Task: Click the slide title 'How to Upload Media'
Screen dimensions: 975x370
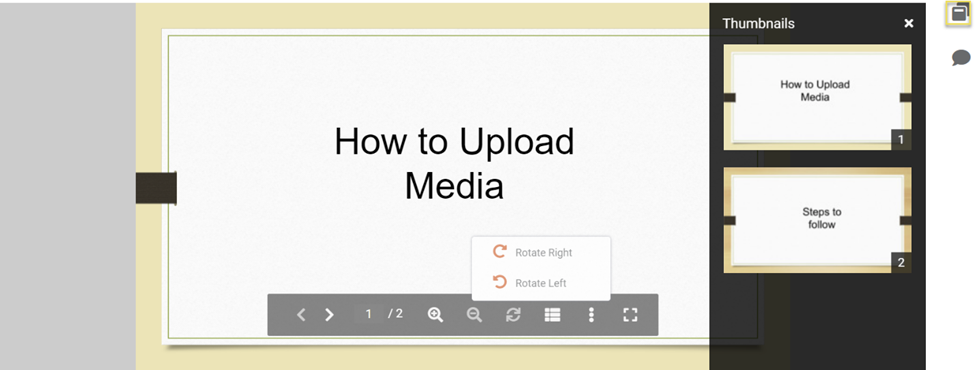Action: coord(454,164)
